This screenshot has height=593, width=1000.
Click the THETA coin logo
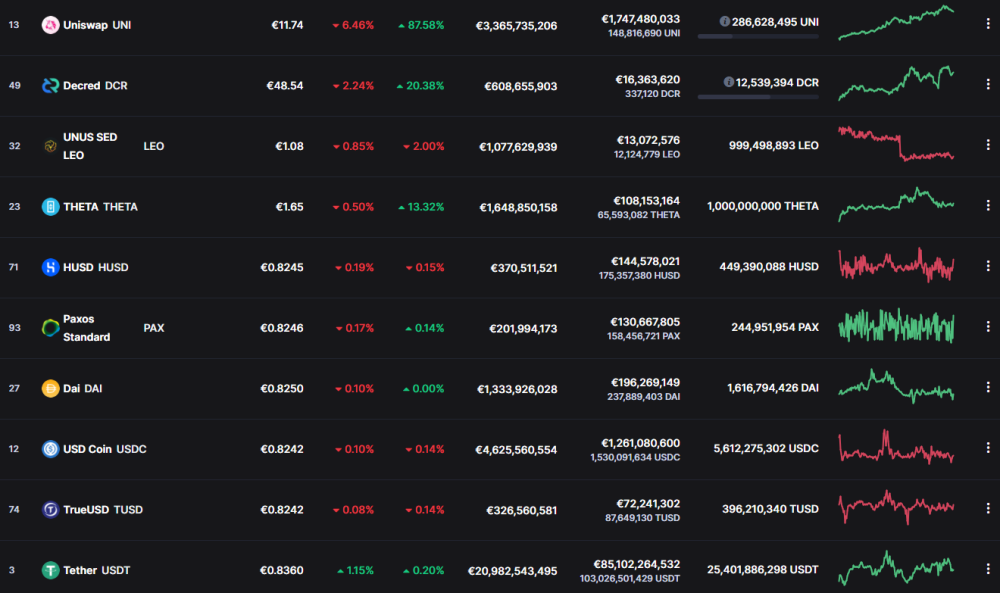pyautogui.click(x=50, y=207)
